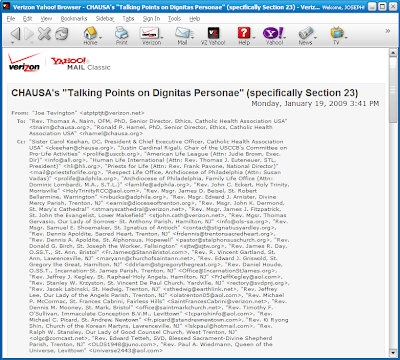
Task: Click the From: field label
Action: pyautogui.click(x=20, y=113)
